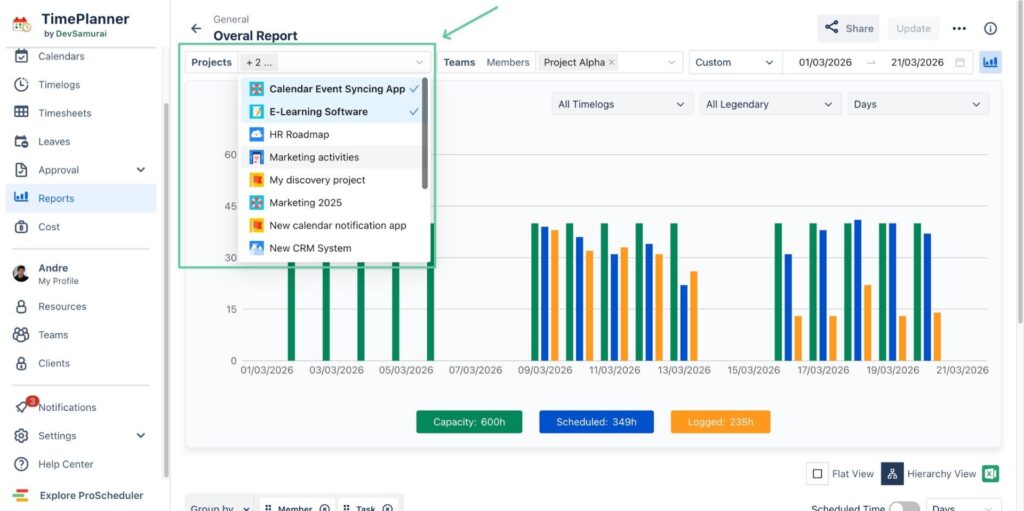1024x511 pixels.
Task: Expand the Settings submenu chevron
Action: pyautogui.click(x=140, y=435)
